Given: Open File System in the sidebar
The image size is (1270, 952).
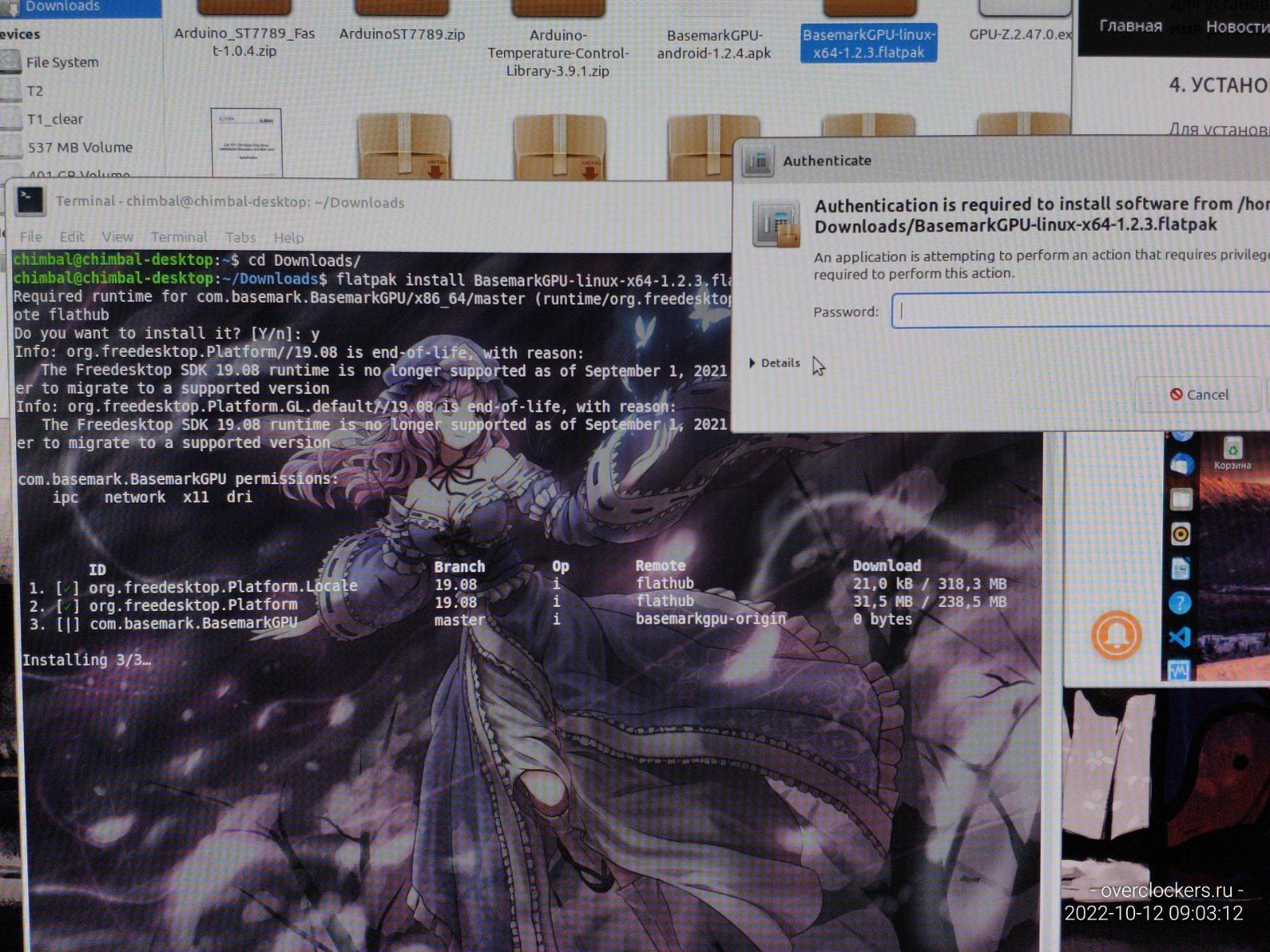Looking at the screenshot, I should click(x=62, y=62).
